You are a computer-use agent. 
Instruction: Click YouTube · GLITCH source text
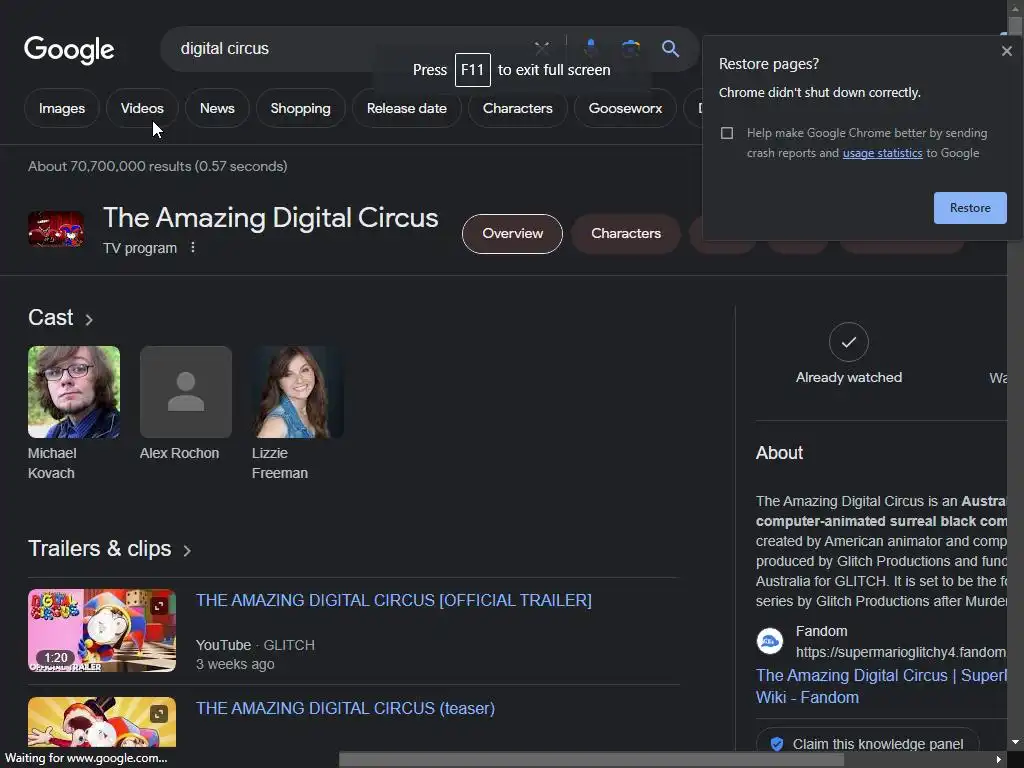pyautogui.click(x=255, y=645)
